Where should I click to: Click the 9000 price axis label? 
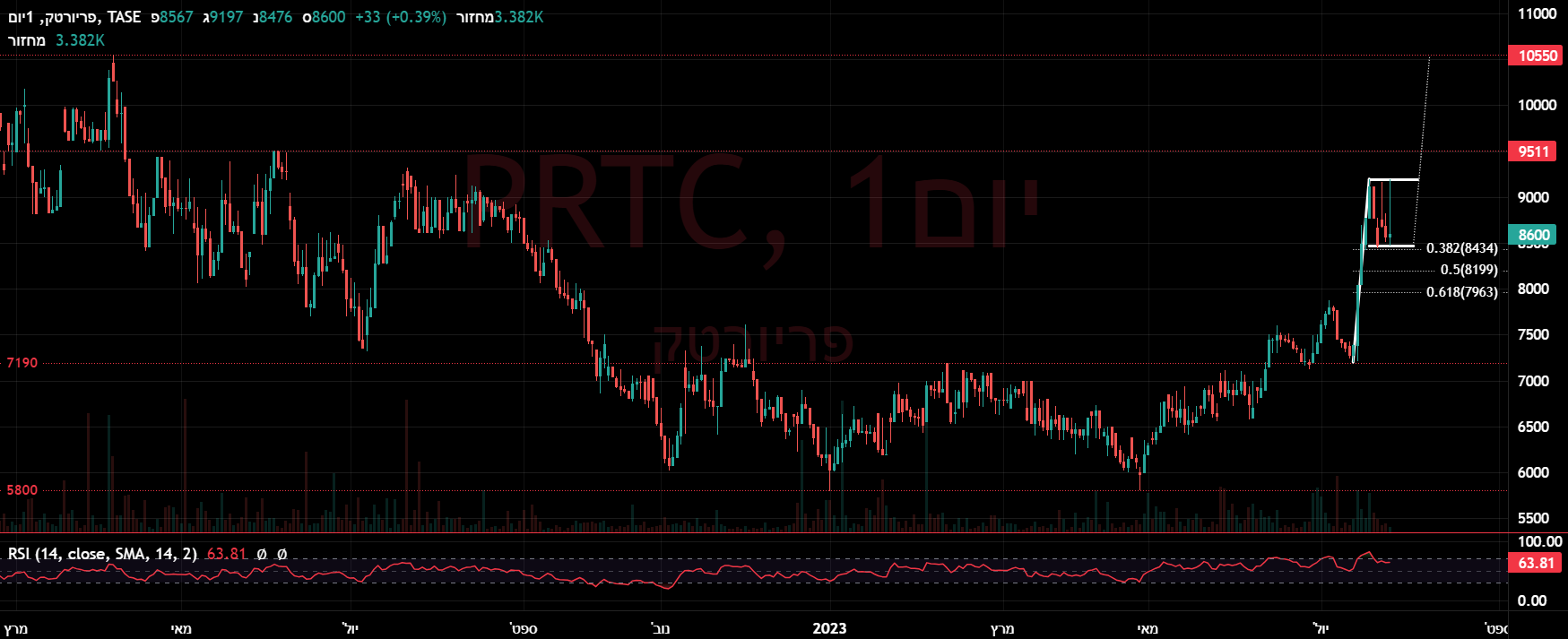(1533, 197)
